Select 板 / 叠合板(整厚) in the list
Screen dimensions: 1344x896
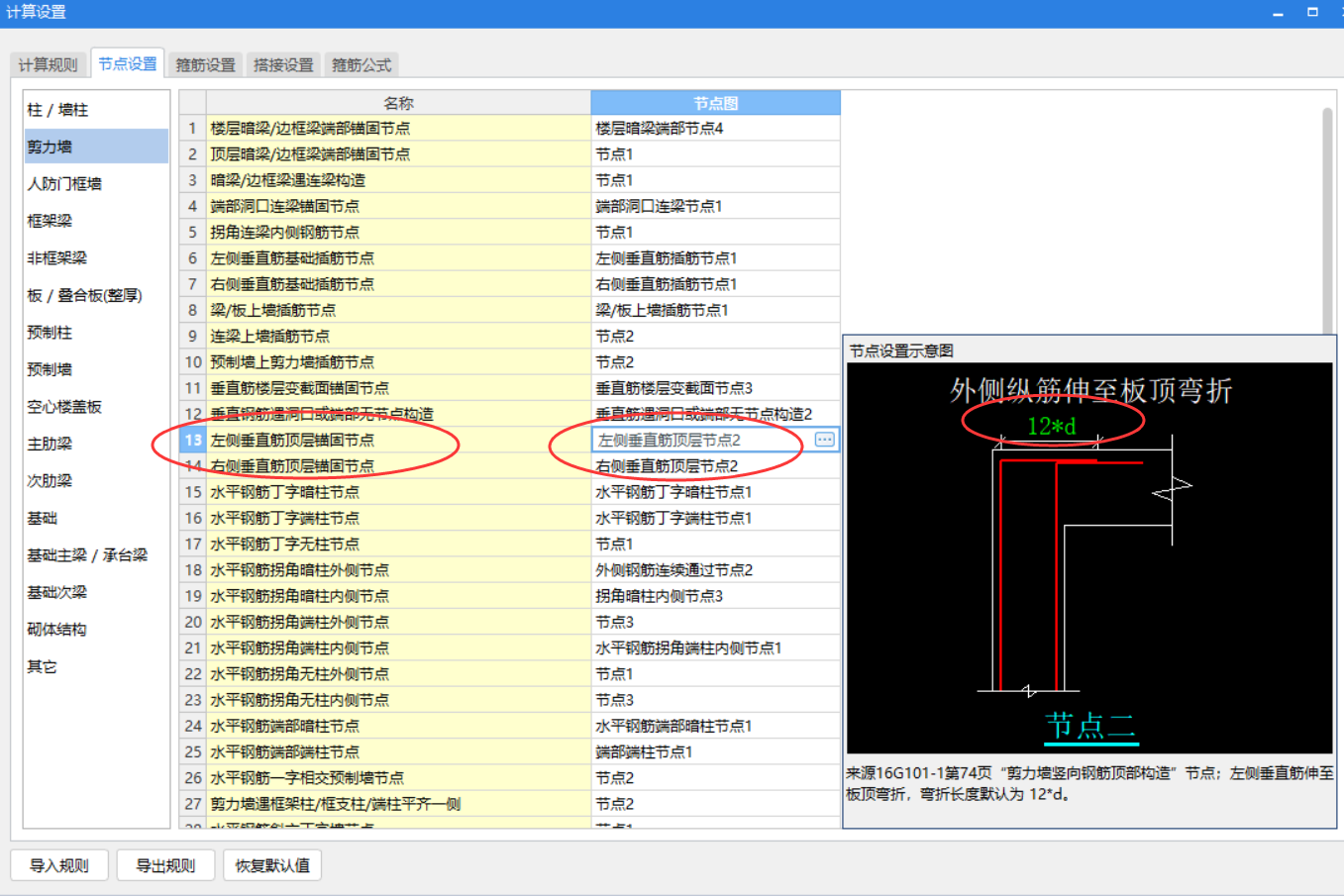[x=96, y=295]
